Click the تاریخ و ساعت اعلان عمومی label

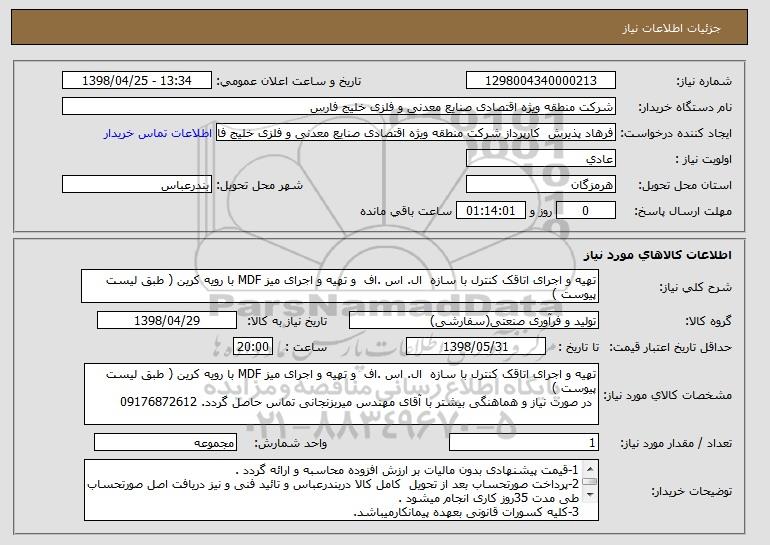tap(289, 81)
